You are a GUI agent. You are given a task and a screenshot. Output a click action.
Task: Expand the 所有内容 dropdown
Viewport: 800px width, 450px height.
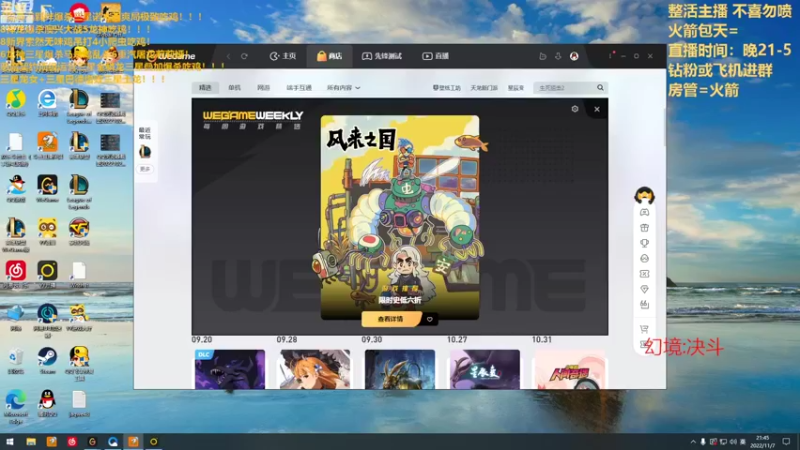[x=343, y=88]
